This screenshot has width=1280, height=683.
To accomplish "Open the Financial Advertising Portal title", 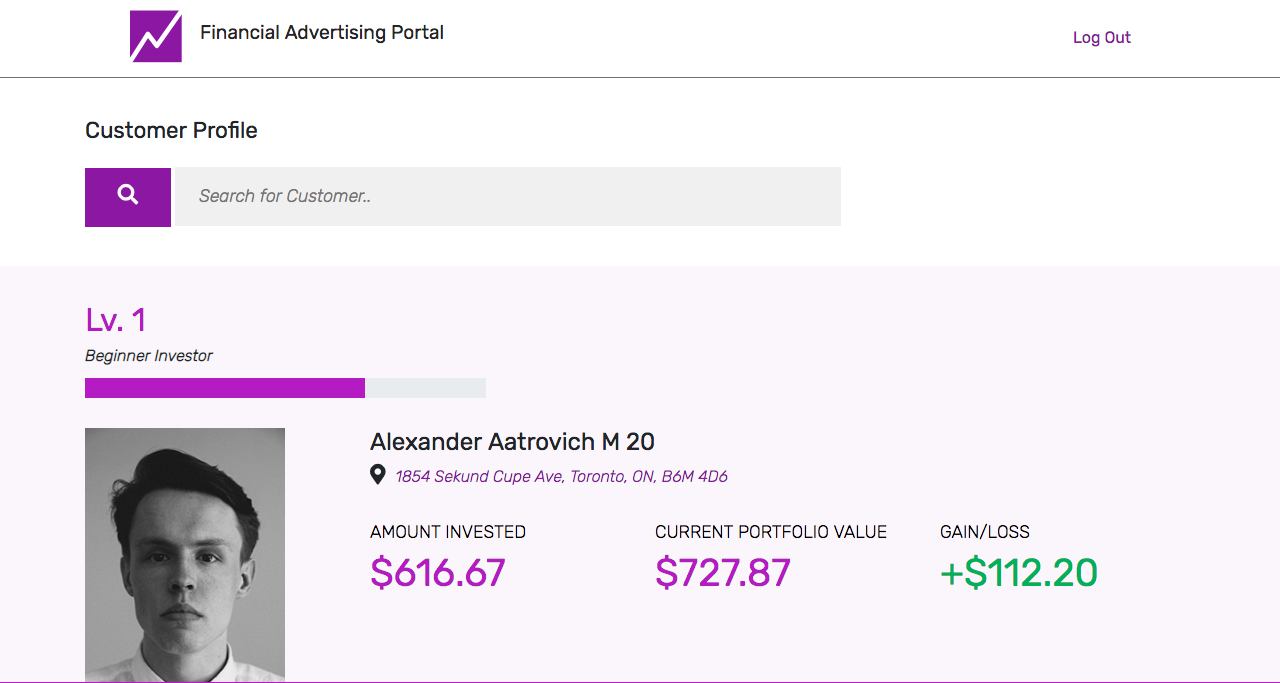I will [322, 33].
